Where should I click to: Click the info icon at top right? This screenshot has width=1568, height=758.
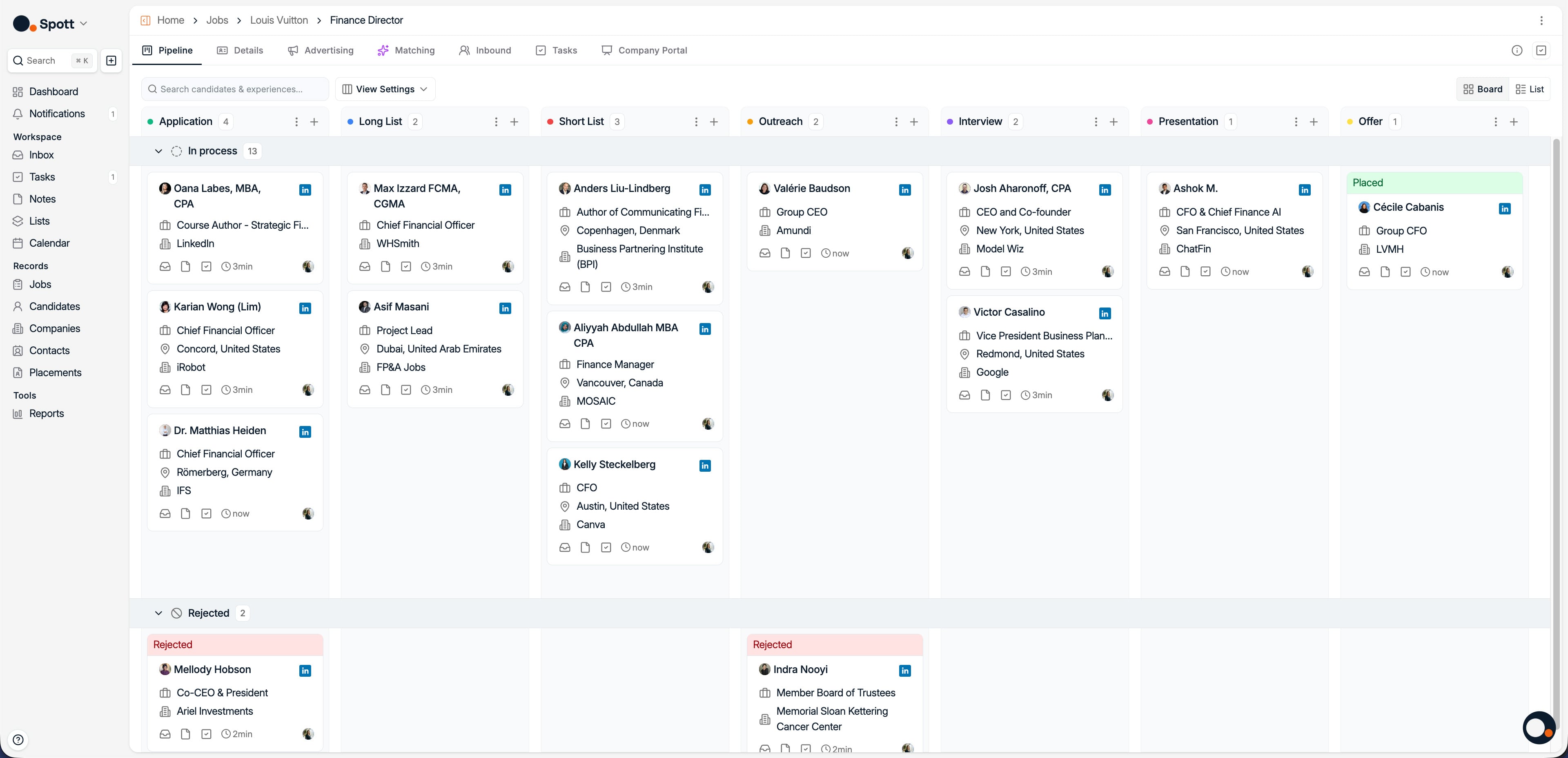click(x=1517, y=51)
